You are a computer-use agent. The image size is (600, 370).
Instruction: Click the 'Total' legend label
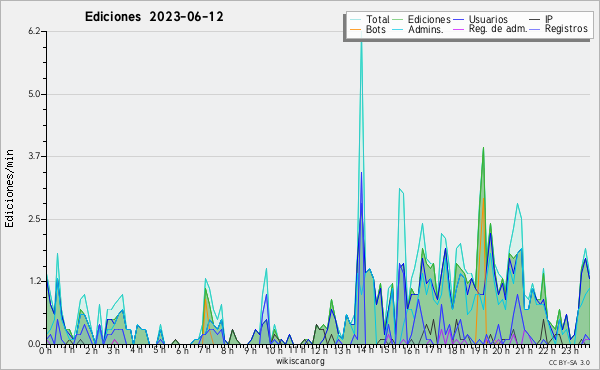[x=377, y=19]
